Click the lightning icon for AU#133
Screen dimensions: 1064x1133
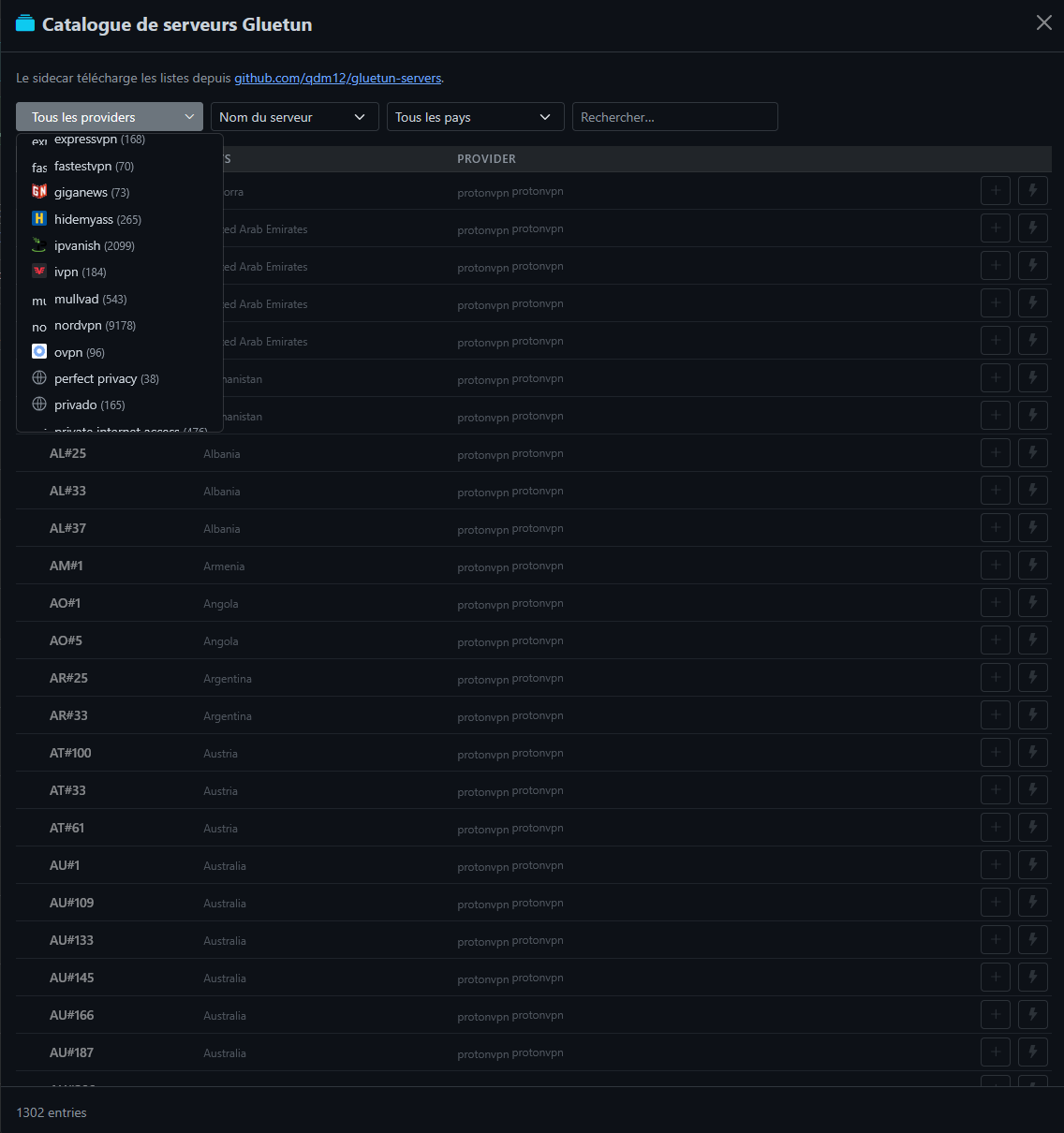click(x=1033, y=939)
